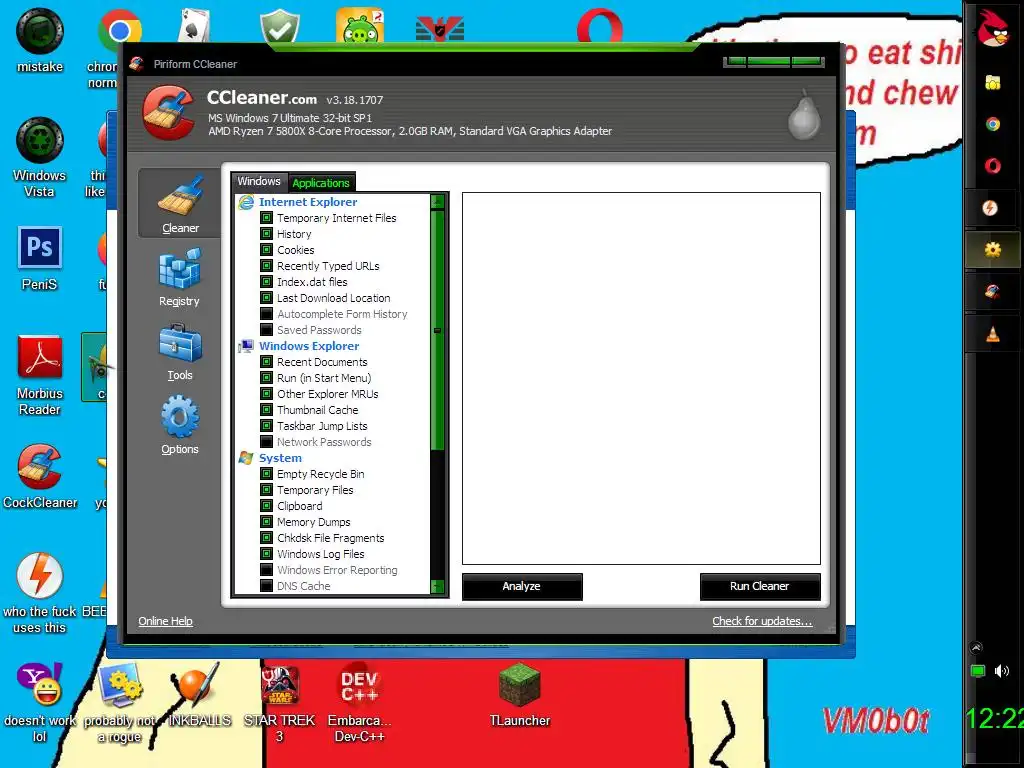The width and height of the screenshot is (1024, 768).
Task: Click the Windows Log Files label
Action: tap(321, 554)
